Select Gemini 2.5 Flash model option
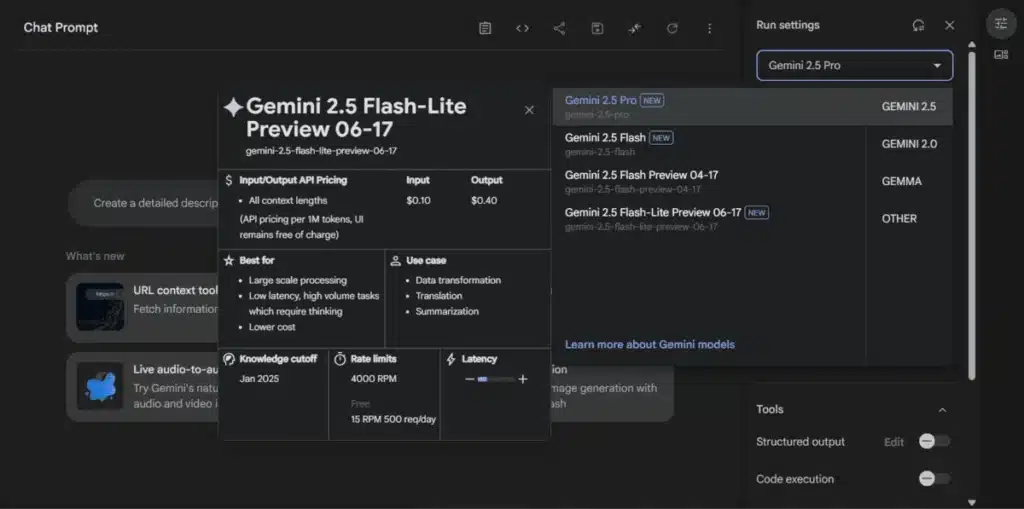The width and height of the screenshot is (1024, 509). tap(709, 144)
